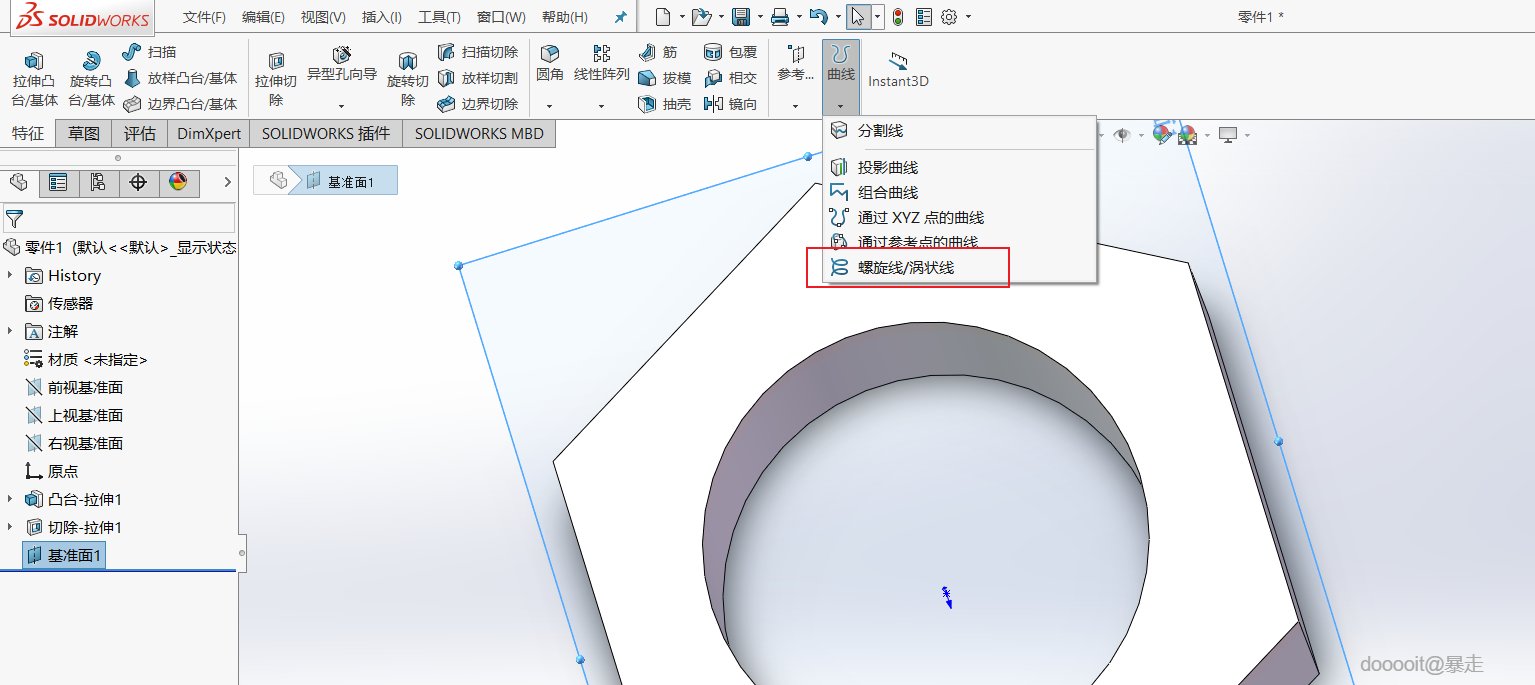This screenshot has width=1535, height=685.
Task: Click the Undo arrow icon
Action: [x=818, y=17]
